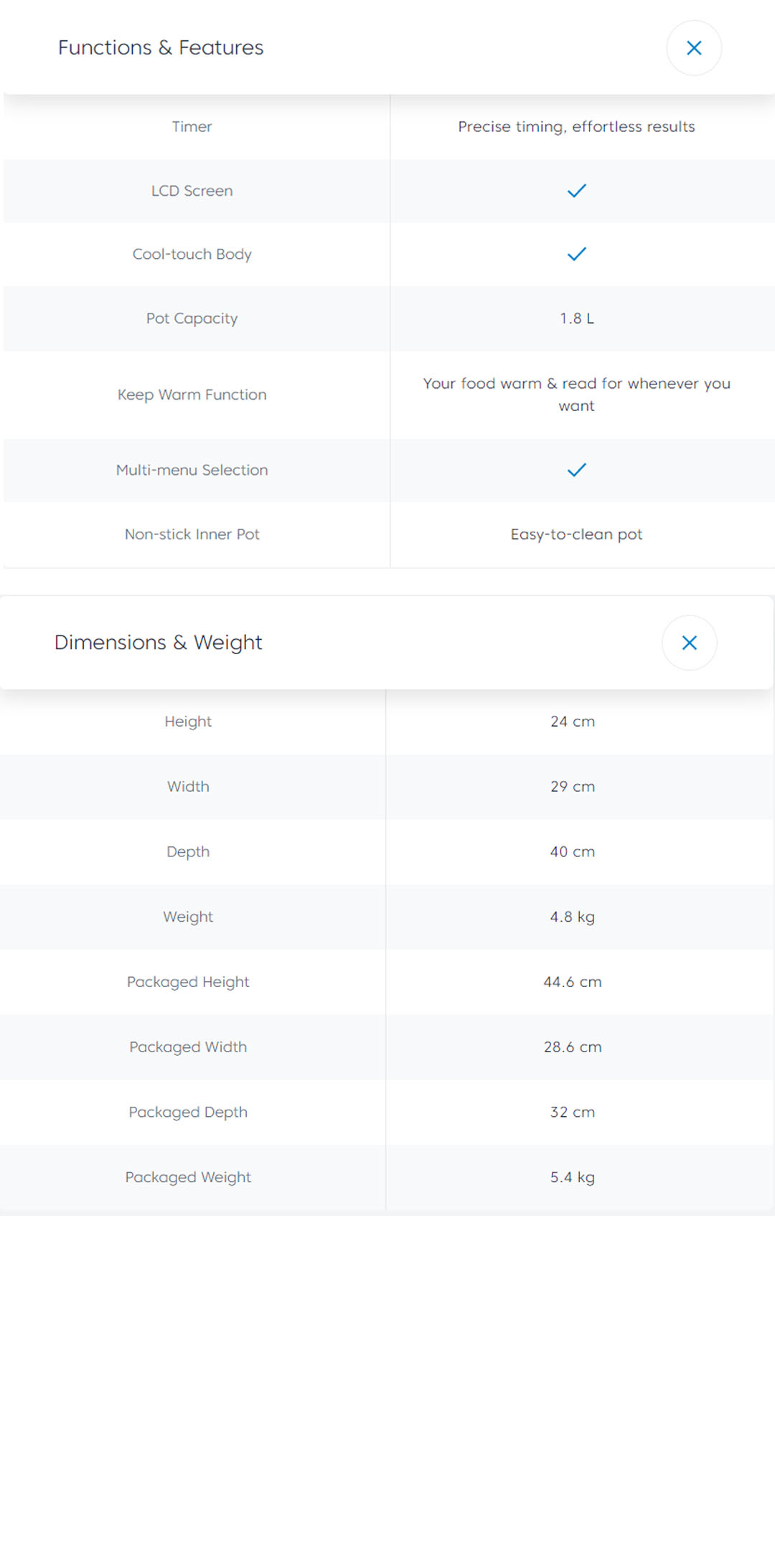
Task: Close the Dimensions & Weight section X icon
Action: point(689,643)
